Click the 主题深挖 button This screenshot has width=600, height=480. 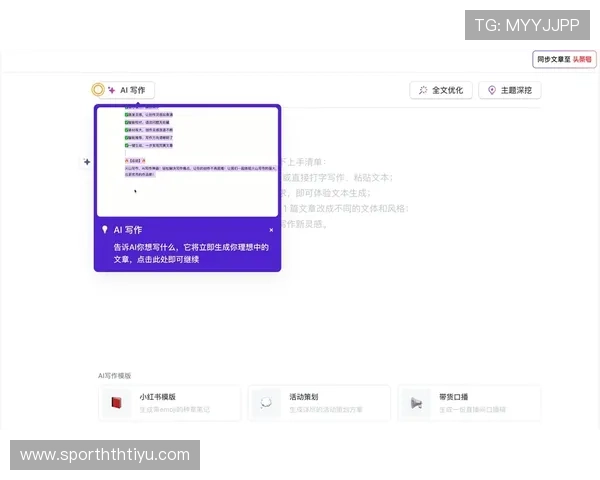click(510, 90)
